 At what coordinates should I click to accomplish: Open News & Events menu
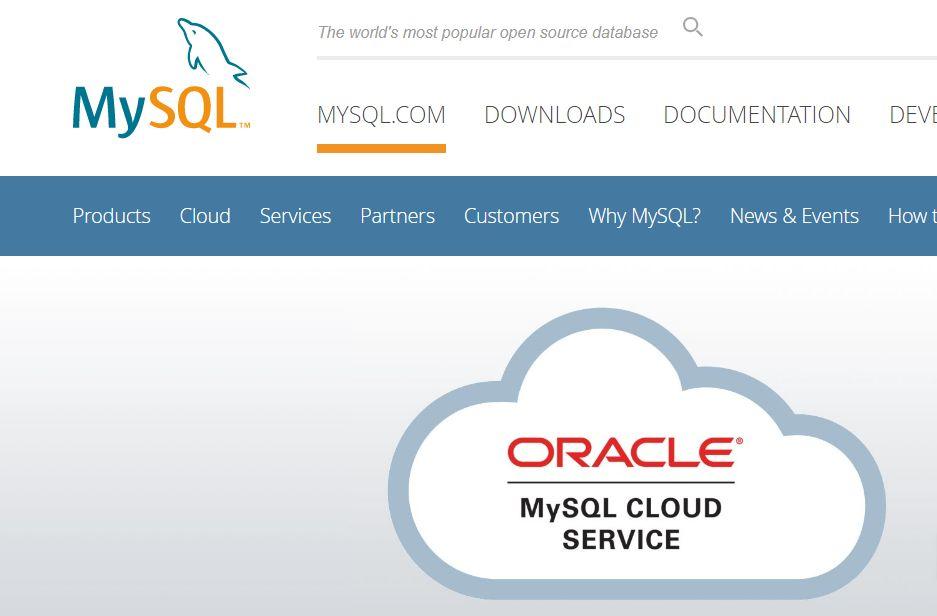794,216
